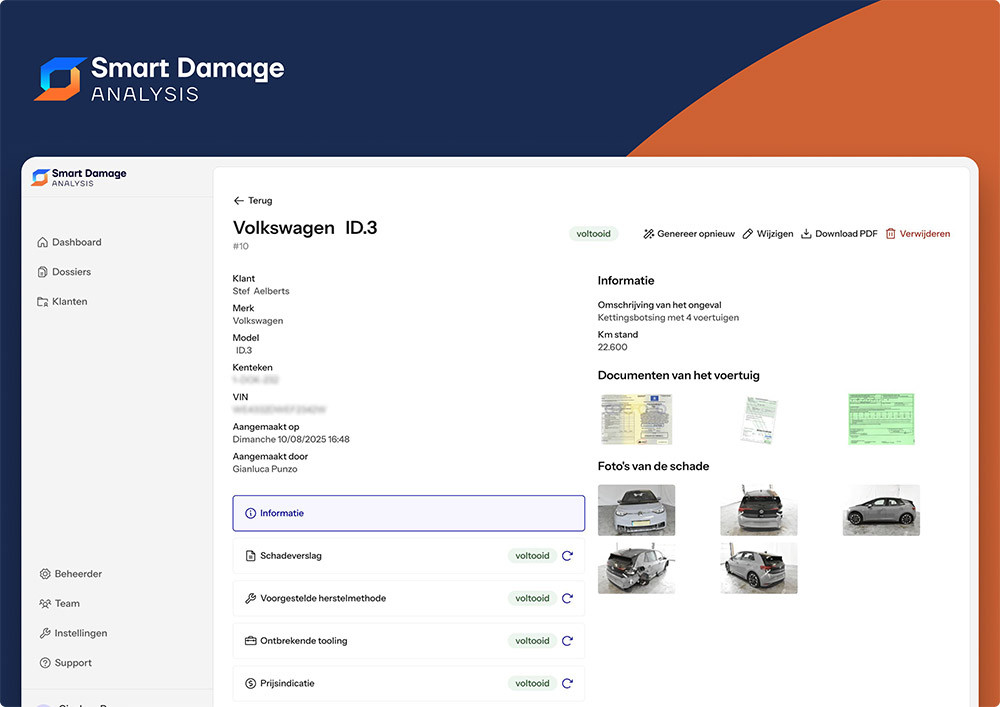Viewport: 1000px width, 707px height.
Task: Click the pencil Wijzigen icon
Action: click(x=748, y=234)
